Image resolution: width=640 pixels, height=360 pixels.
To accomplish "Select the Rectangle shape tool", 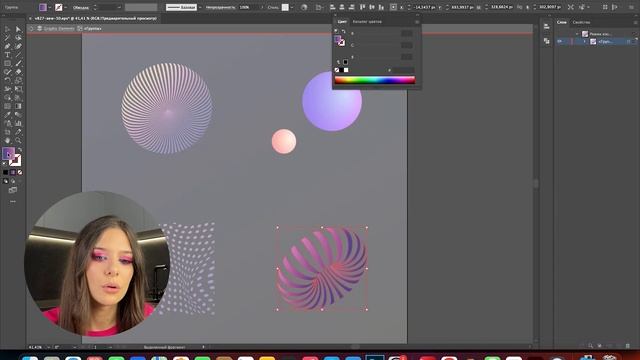I will click(x=7, y=63).
